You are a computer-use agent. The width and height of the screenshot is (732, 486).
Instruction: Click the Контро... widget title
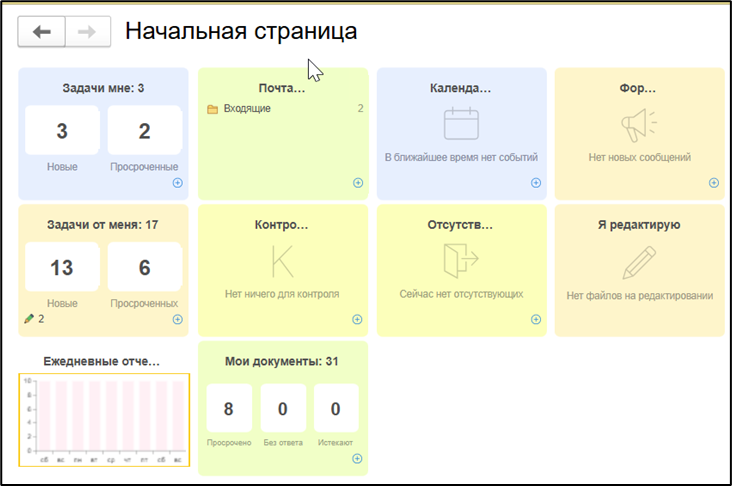point(282,225)
